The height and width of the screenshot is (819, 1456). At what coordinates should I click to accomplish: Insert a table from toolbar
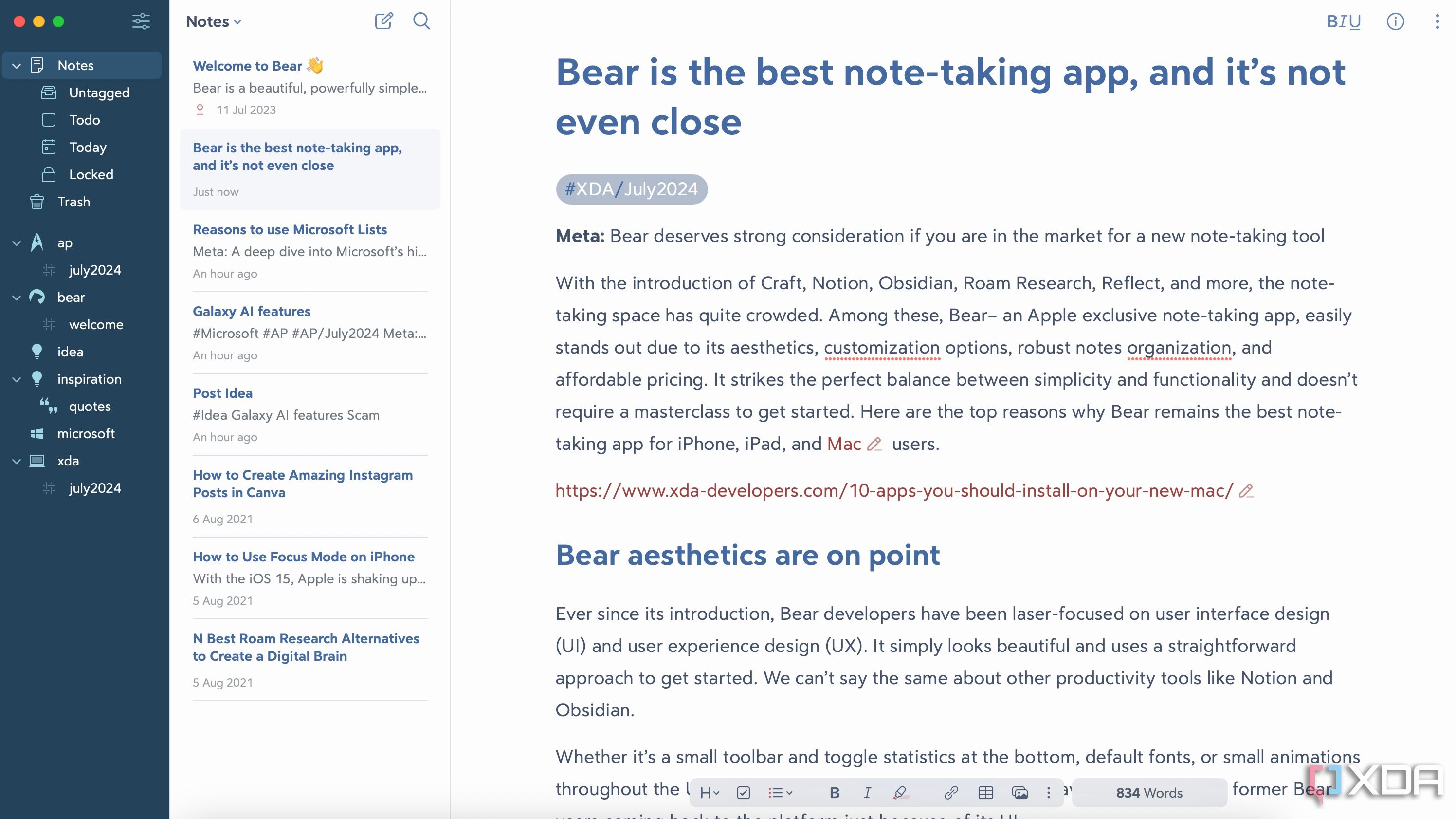pyautogui.click(x=986, y=792)
